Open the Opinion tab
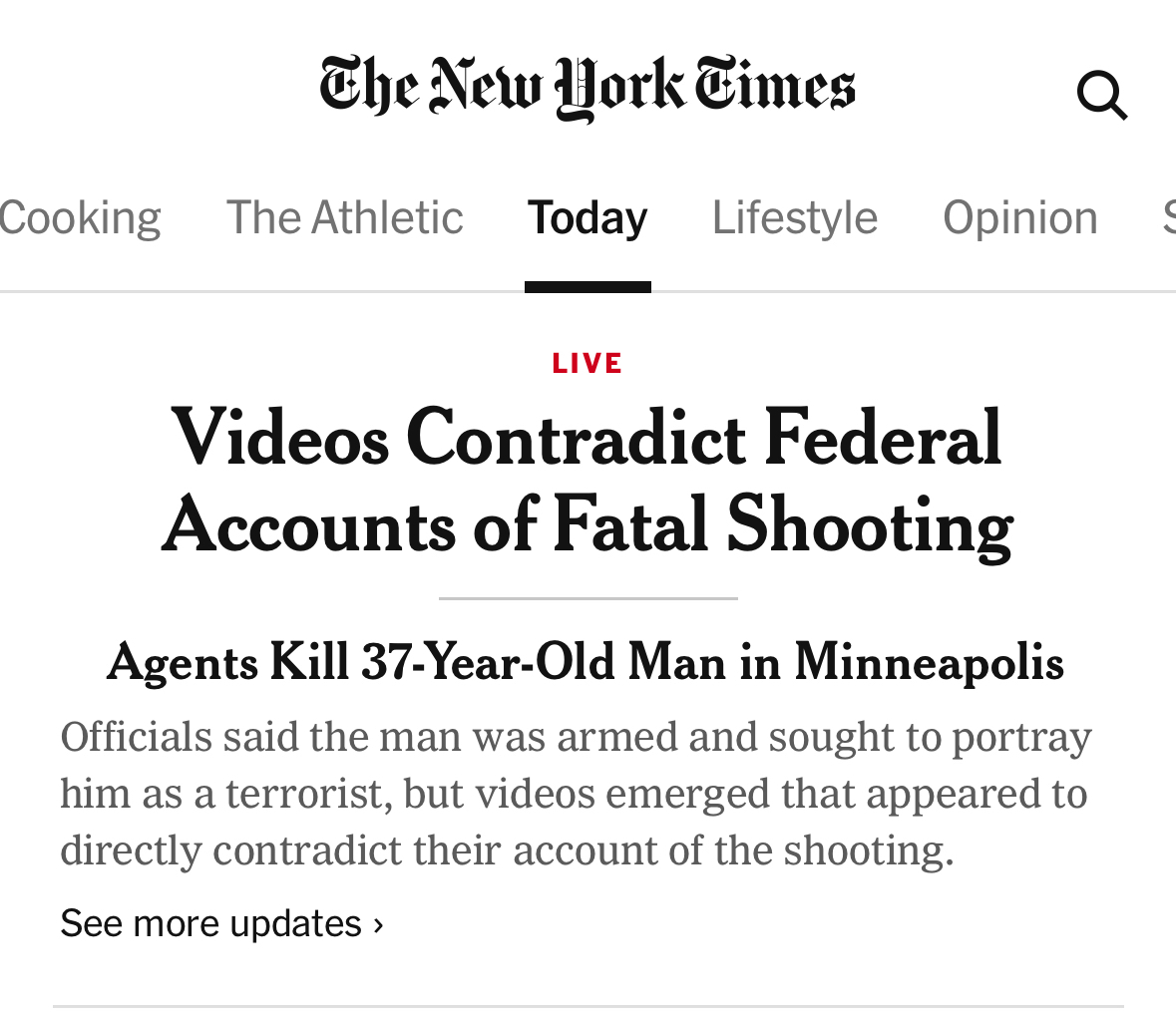This screenshot has height=1012, width=1176. (x=1019, y=217)
